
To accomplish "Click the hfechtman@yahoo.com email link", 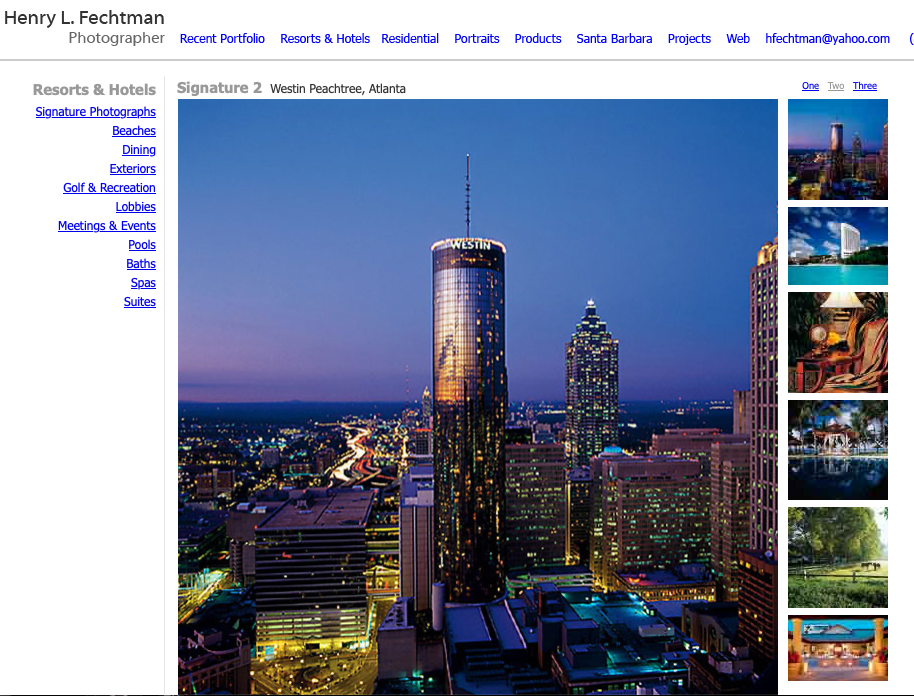I will [827, 39].
